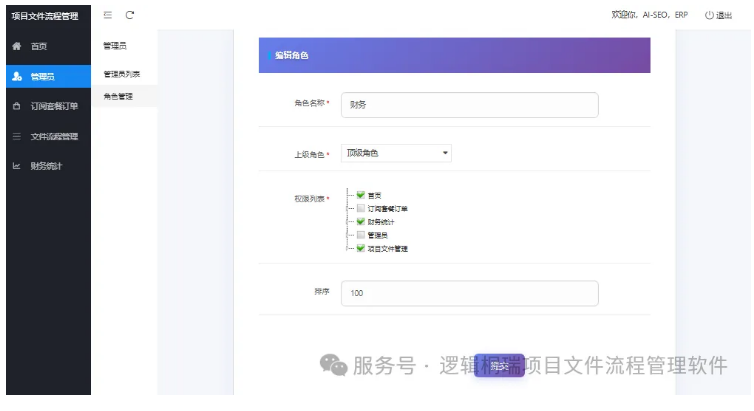
Task: Open 管理员列表 in the submenu
Action: point(122,74)
